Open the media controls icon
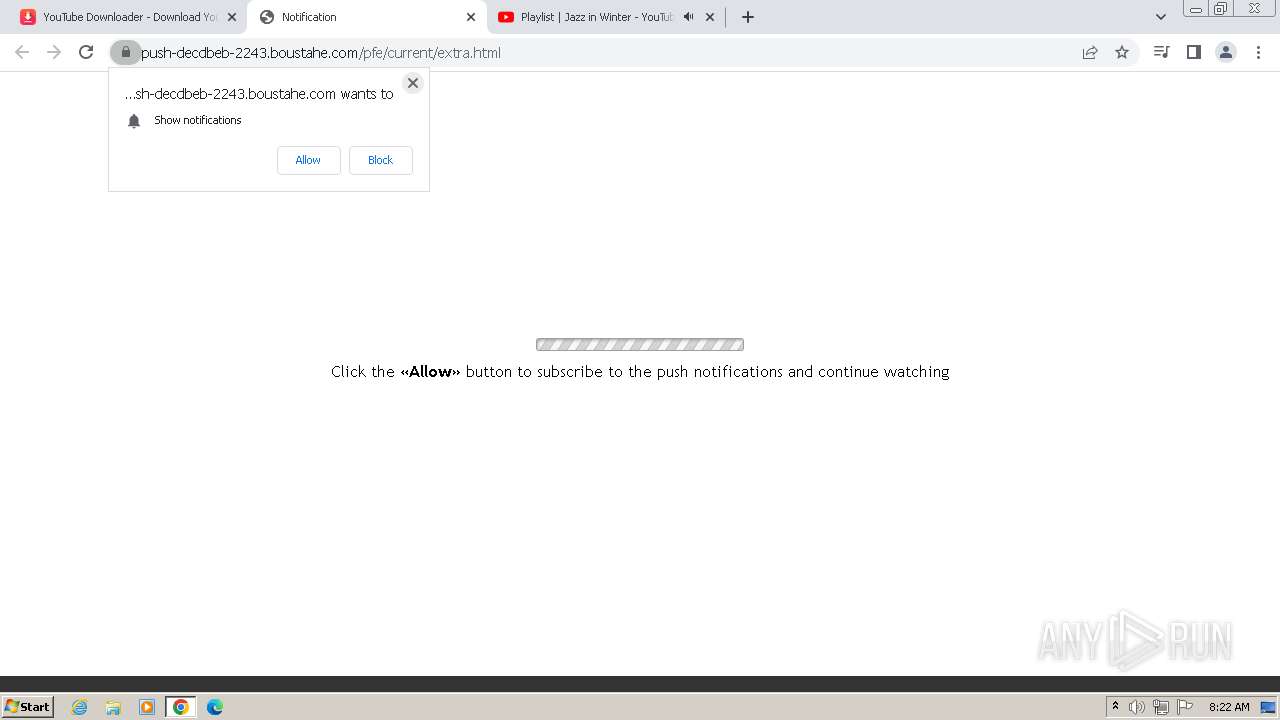The height and width of the screenshot is (720, 1280). pyautogui.click(x=1161, y=52)
